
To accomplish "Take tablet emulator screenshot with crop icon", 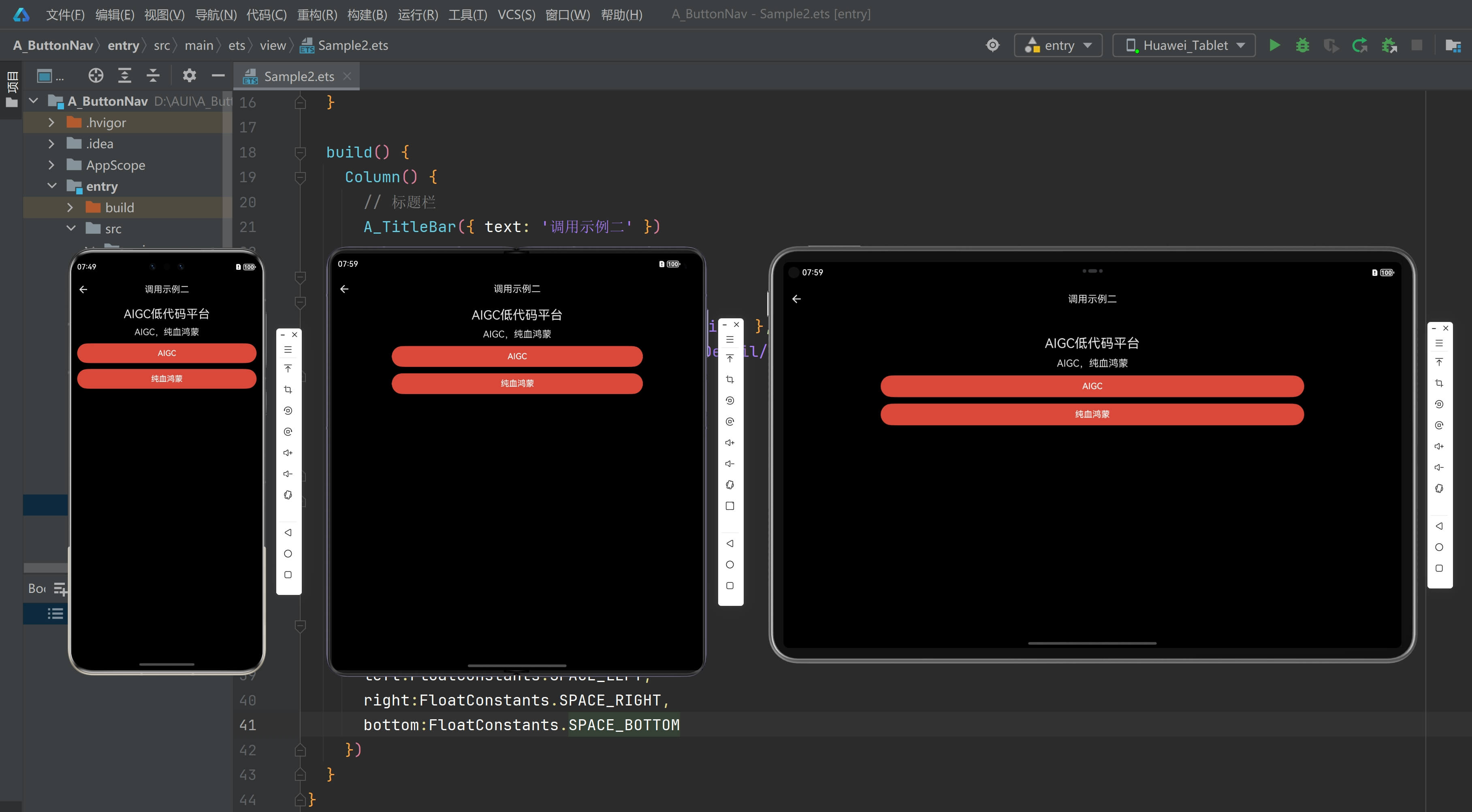I will (1439, 383).
